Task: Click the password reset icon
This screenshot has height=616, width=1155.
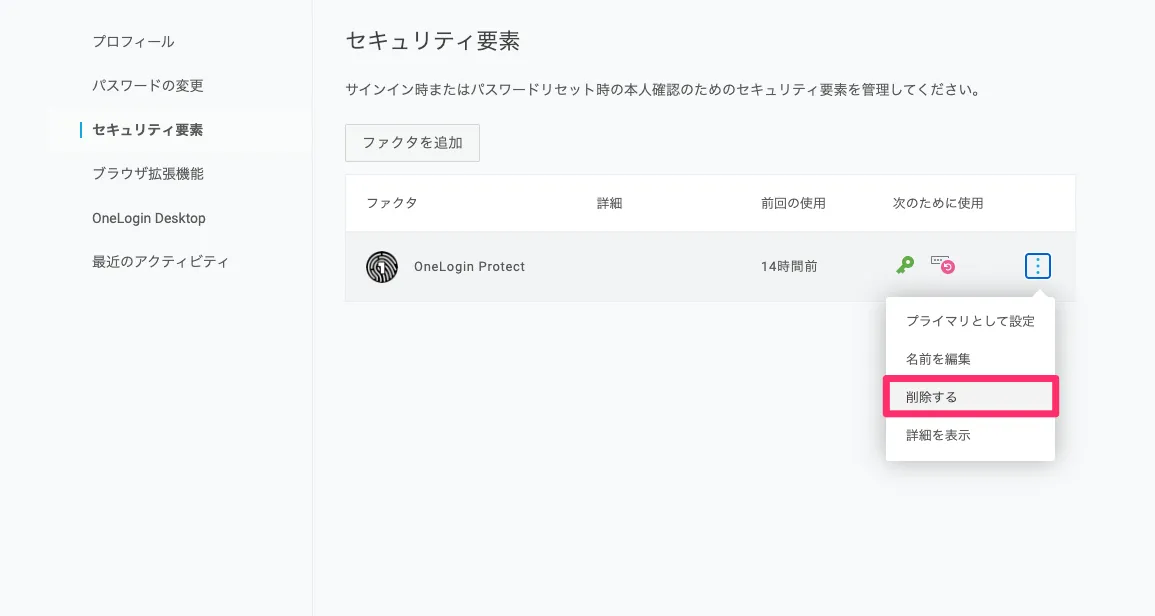Action: tap(942, 264)
